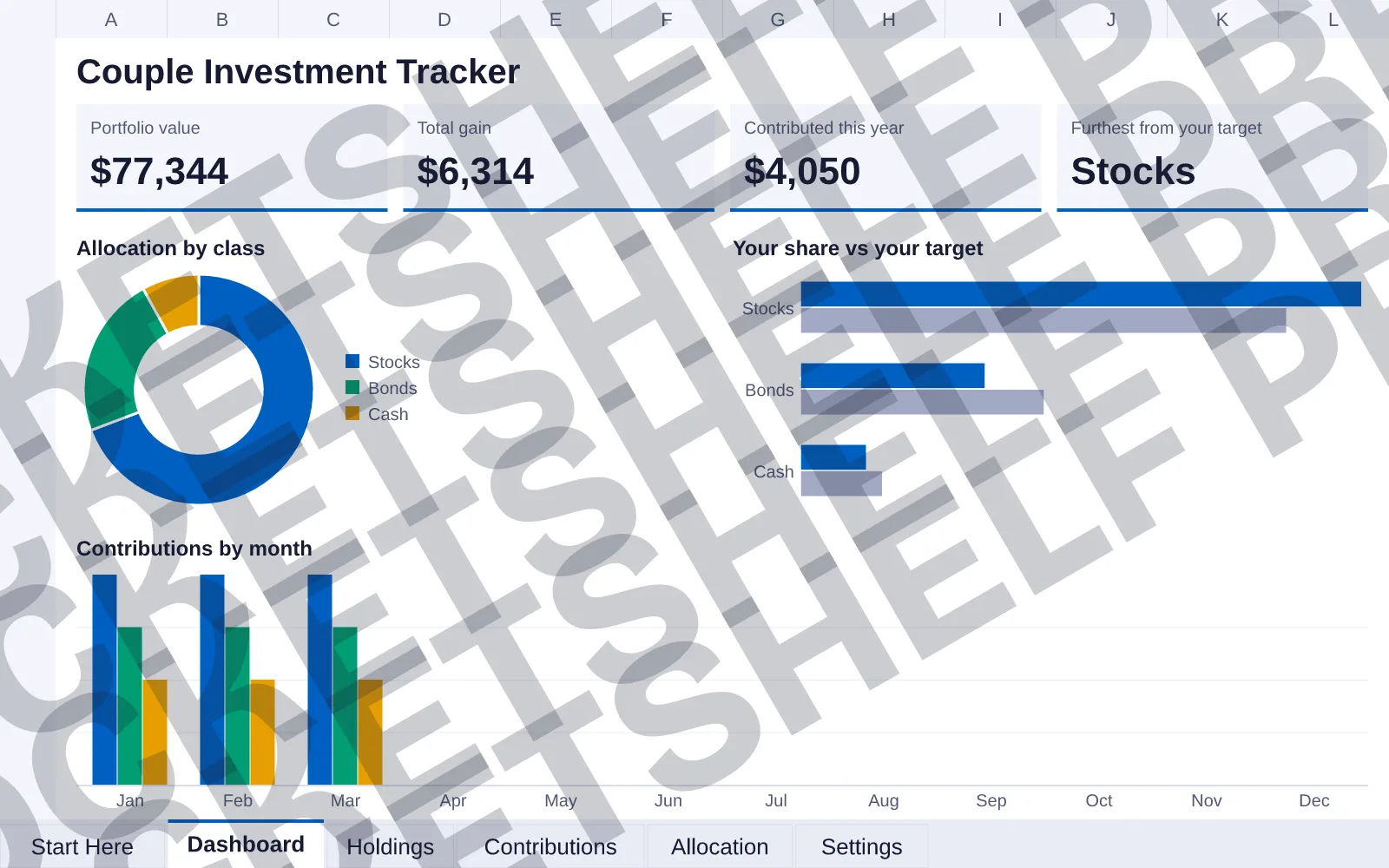Select column I header
Screen dimensions: 1389x868
pyautogui.click(x=1000, y=19)
